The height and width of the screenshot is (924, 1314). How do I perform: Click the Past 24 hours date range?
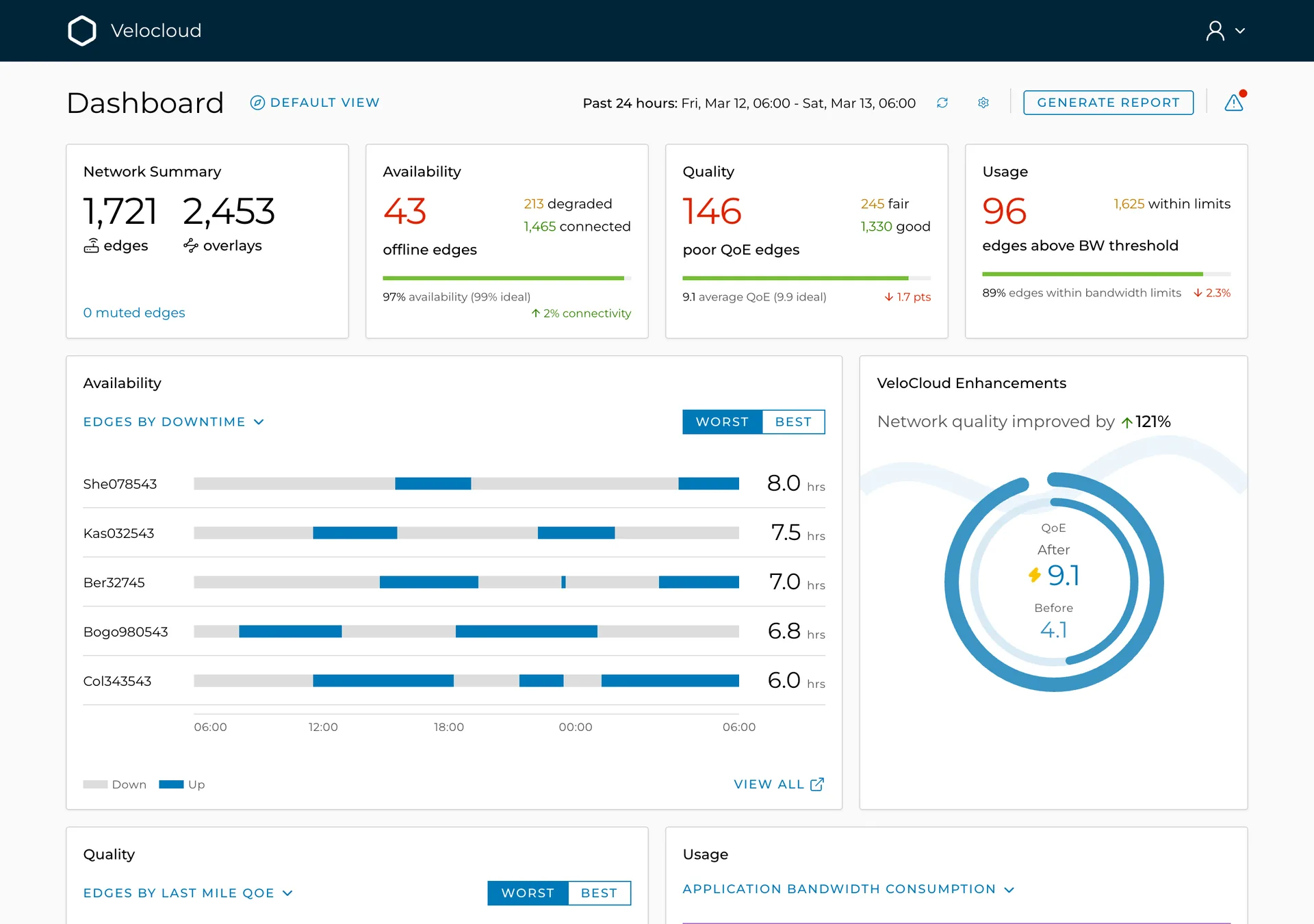[749, 103]
